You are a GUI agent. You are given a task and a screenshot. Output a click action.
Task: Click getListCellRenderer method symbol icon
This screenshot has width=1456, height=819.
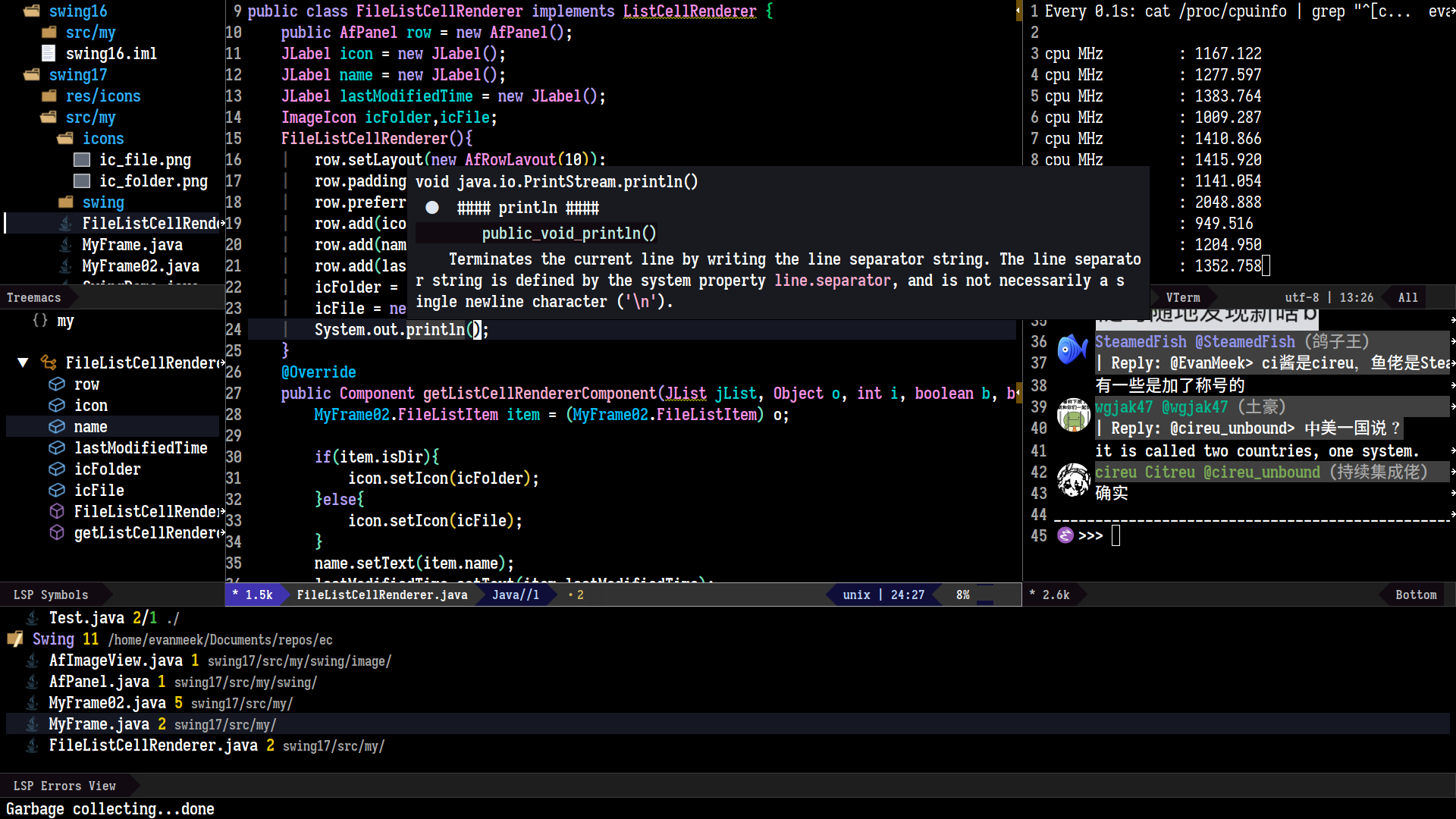pos(57,533)
